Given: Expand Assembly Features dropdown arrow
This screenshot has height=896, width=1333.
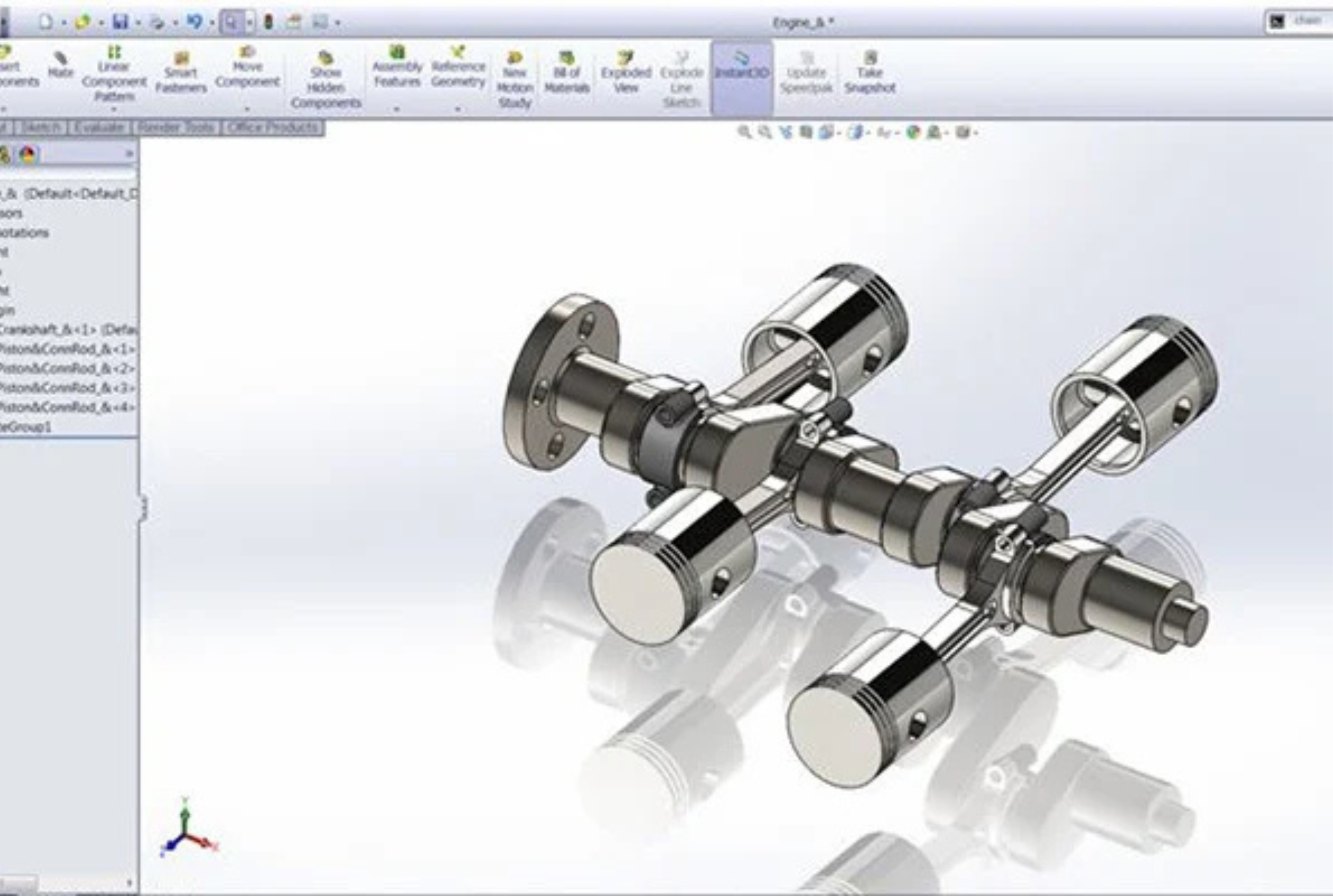Looking at the screenshot, I should tap(397, 108).
